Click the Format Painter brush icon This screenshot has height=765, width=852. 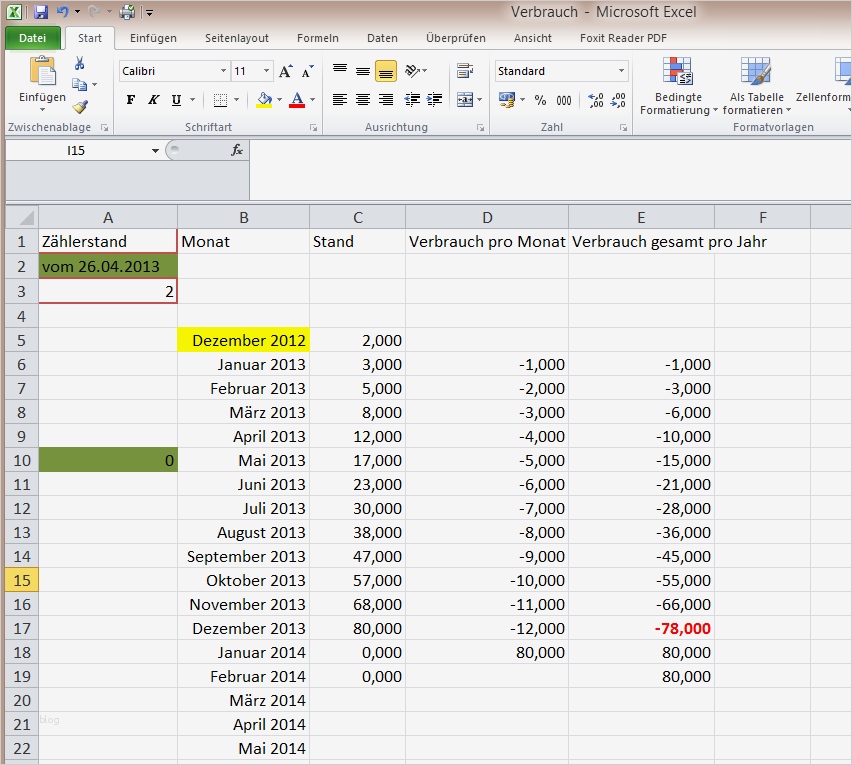click(x=80, y=106)
